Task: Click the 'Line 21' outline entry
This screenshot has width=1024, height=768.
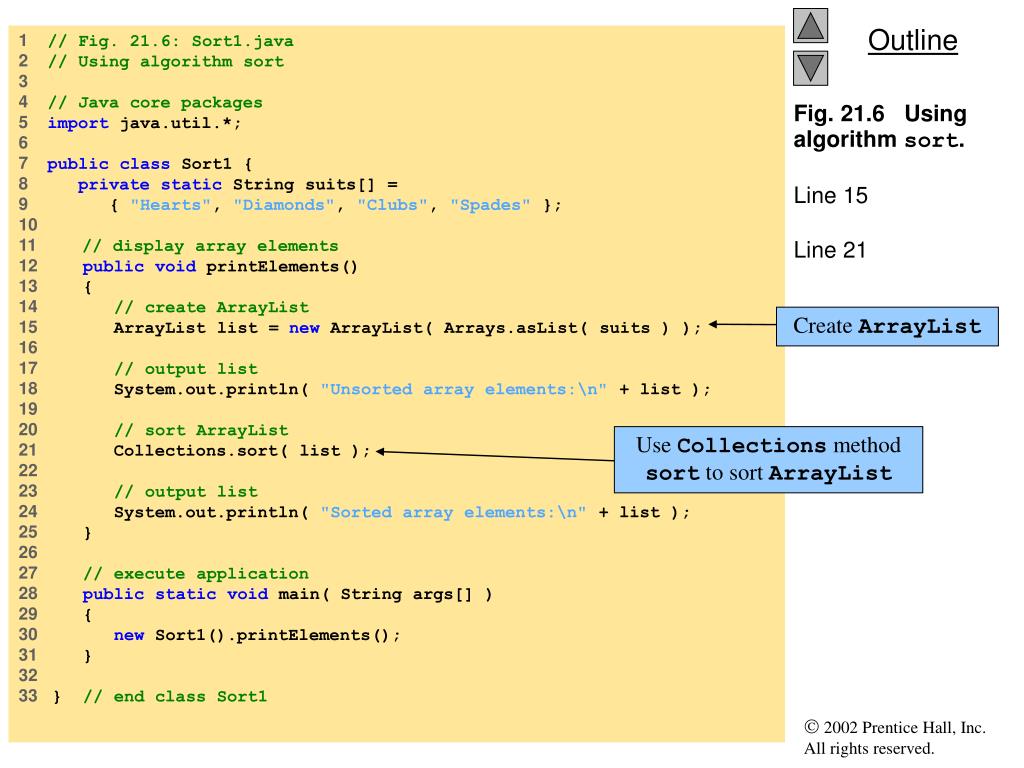Action: tap(829, 250)
